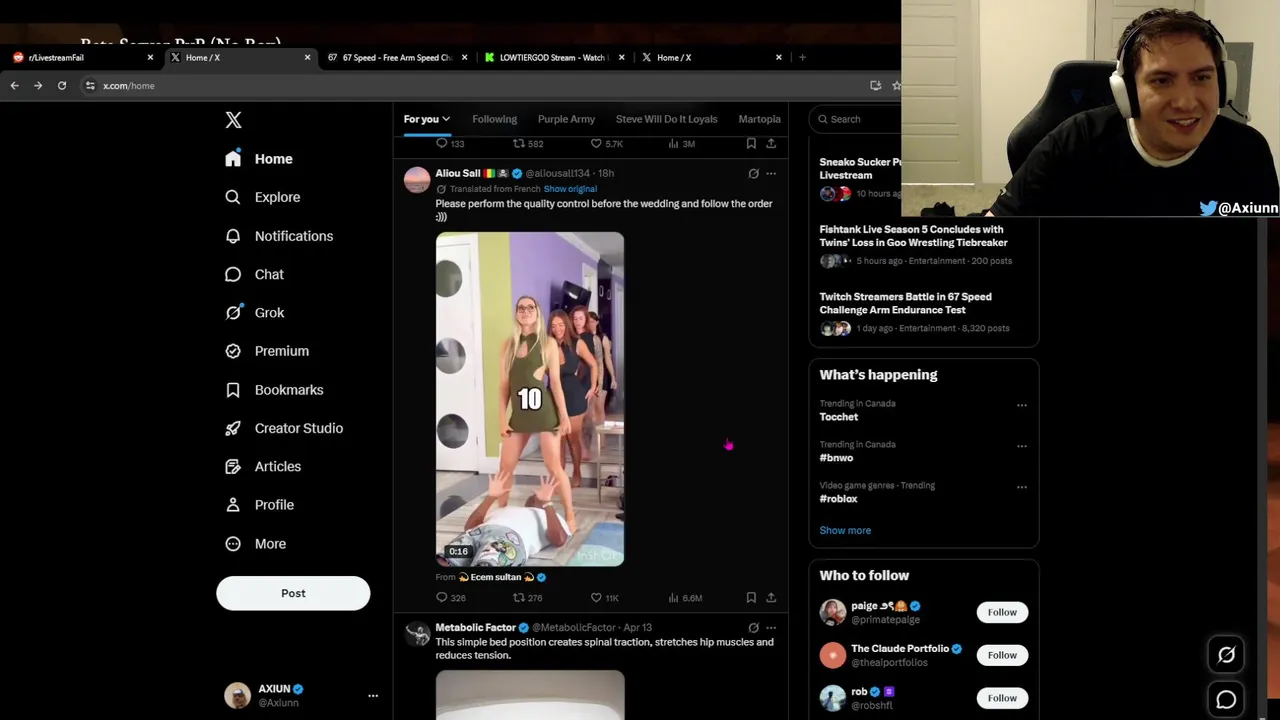Switch to Purple Army tab
The width and height of the screenshot is (1280, 720).
tap(566, 119)
